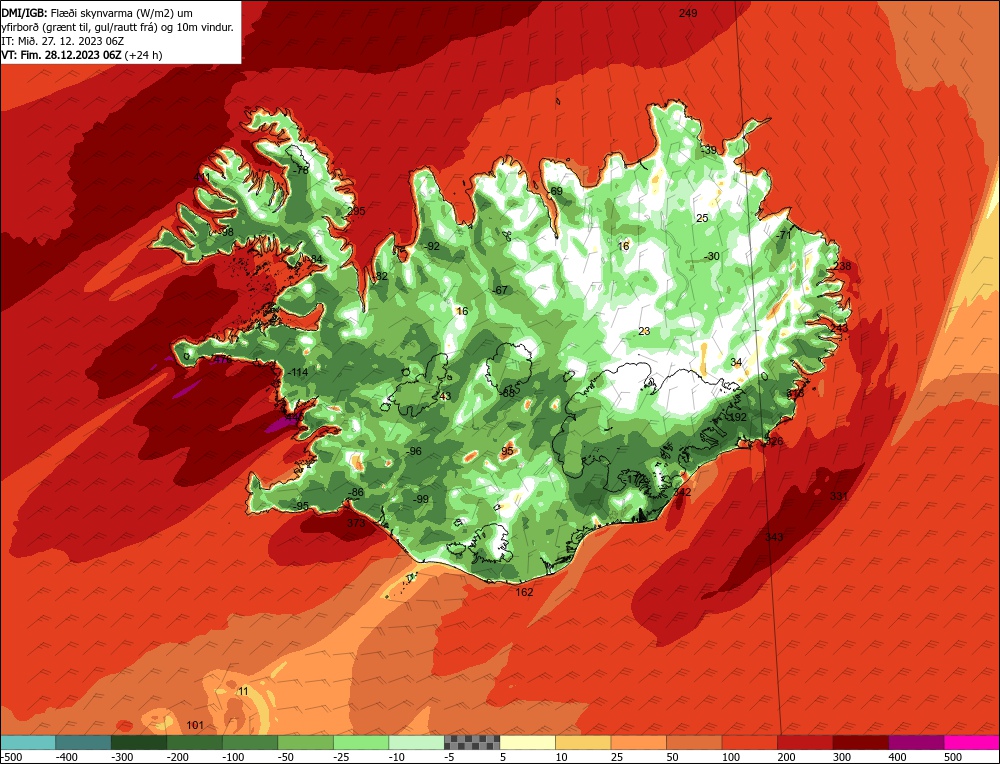Click the -86 value on the map
The image size is (1000, 764).
click(355, 492)
